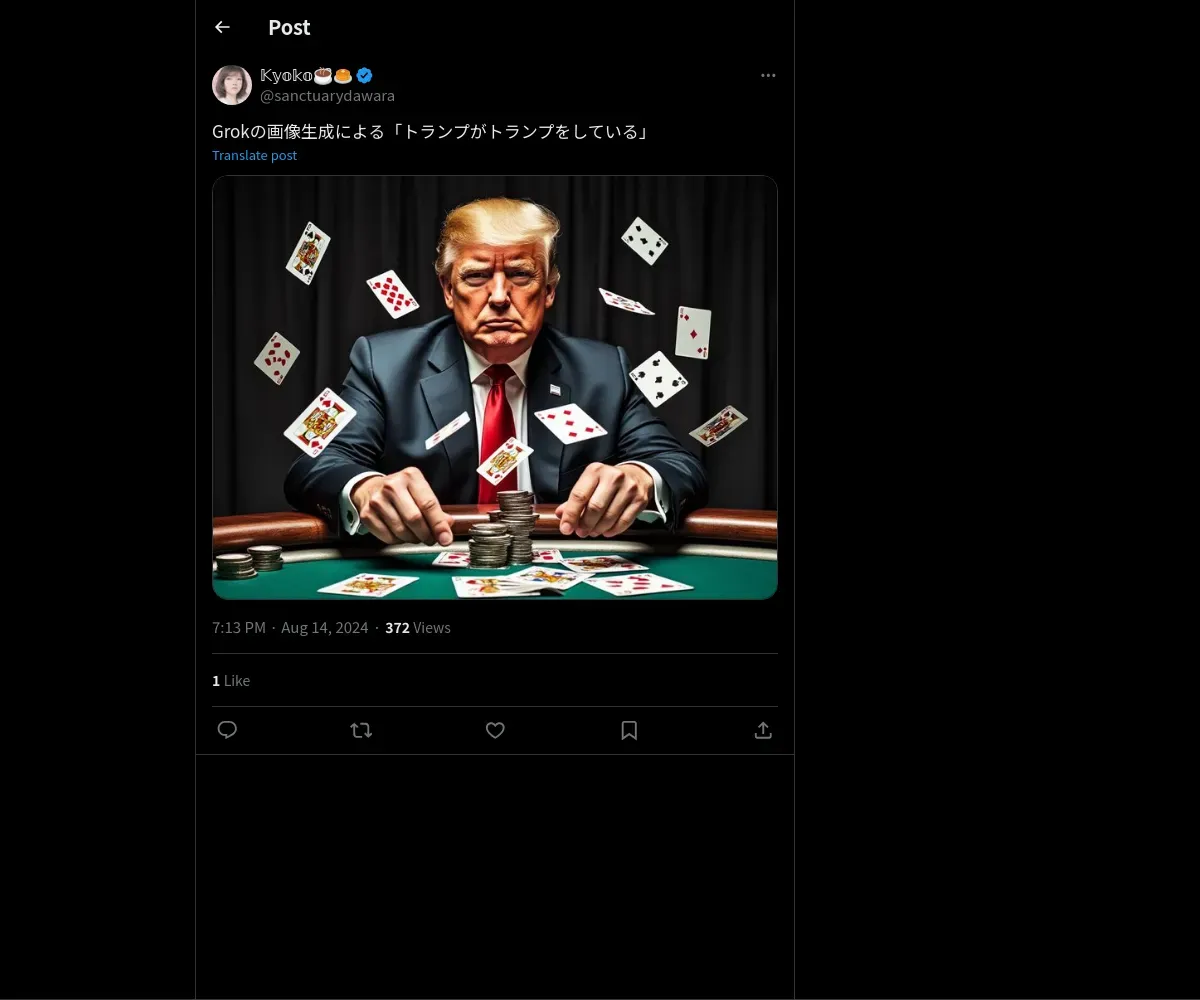This screenshot has width=1200, height=1000.
Task: View the 1 Like list
Action: click(x=231, y=680)
